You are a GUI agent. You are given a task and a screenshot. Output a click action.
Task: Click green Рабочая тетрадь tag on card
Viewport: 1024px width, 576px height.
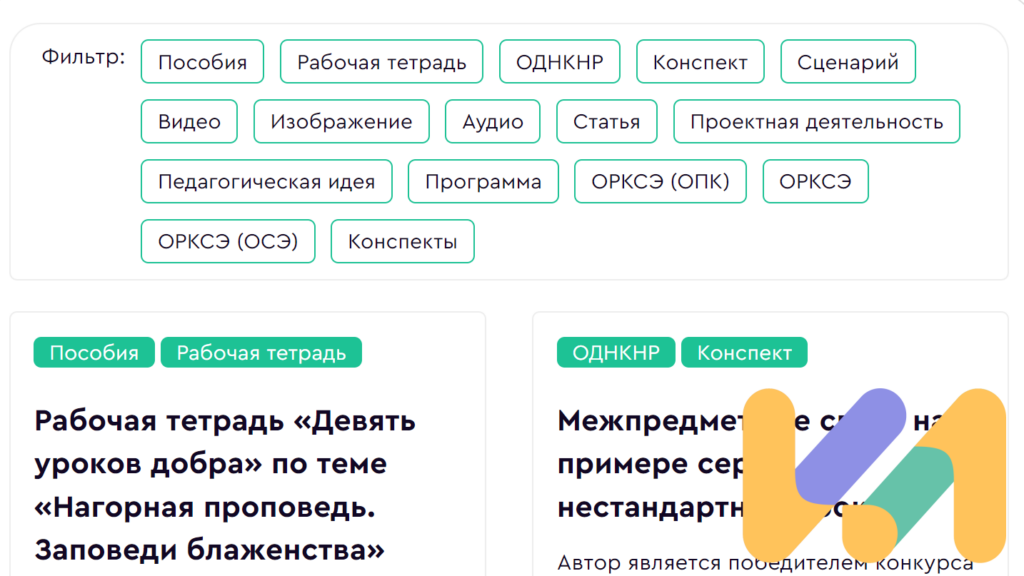(261, 353)
